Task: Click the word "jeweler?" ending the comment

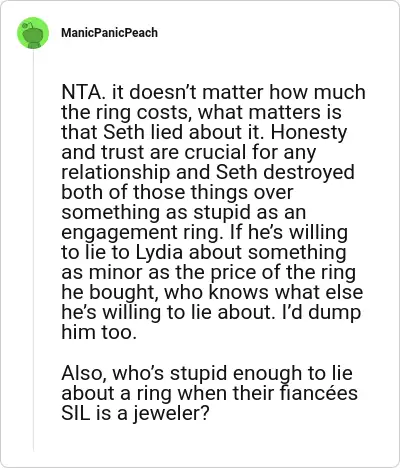Action: (171, 414)
